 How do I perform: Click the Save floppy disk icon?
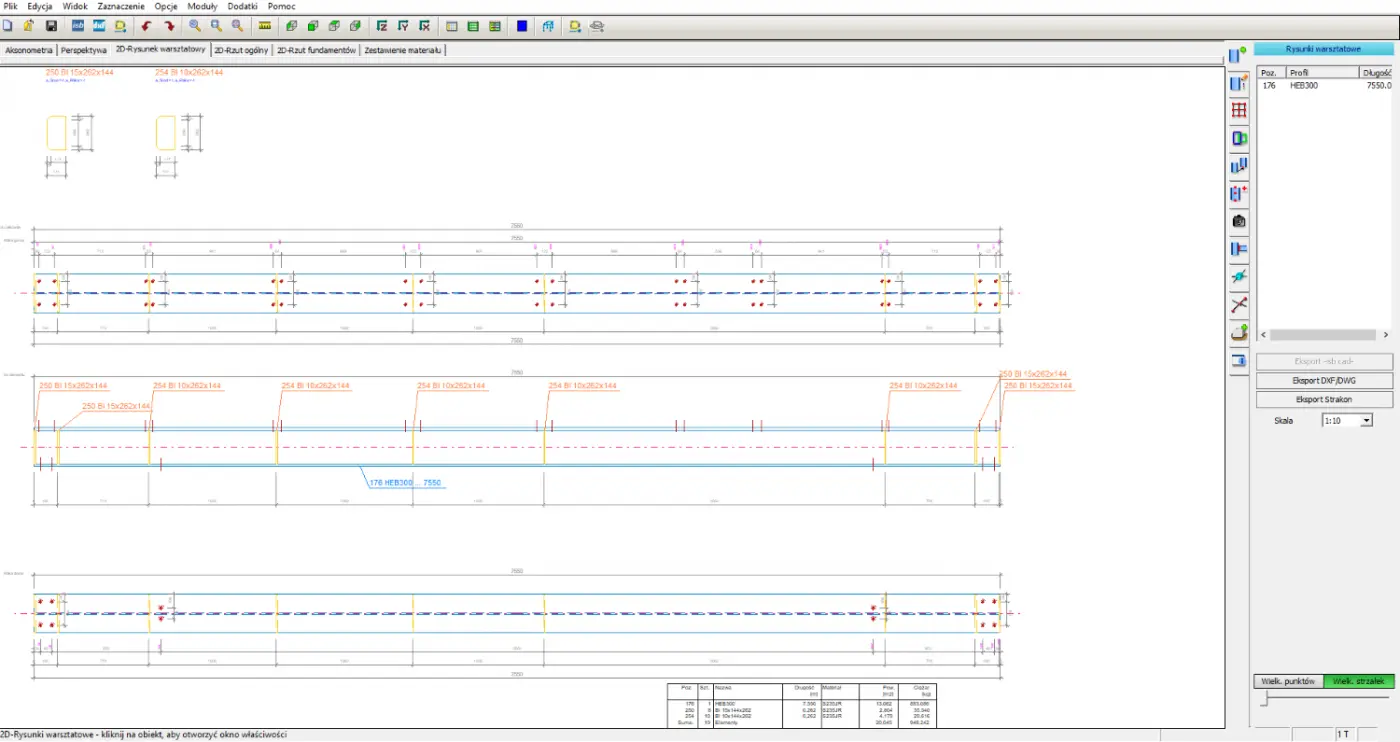[x=51, y=26]
